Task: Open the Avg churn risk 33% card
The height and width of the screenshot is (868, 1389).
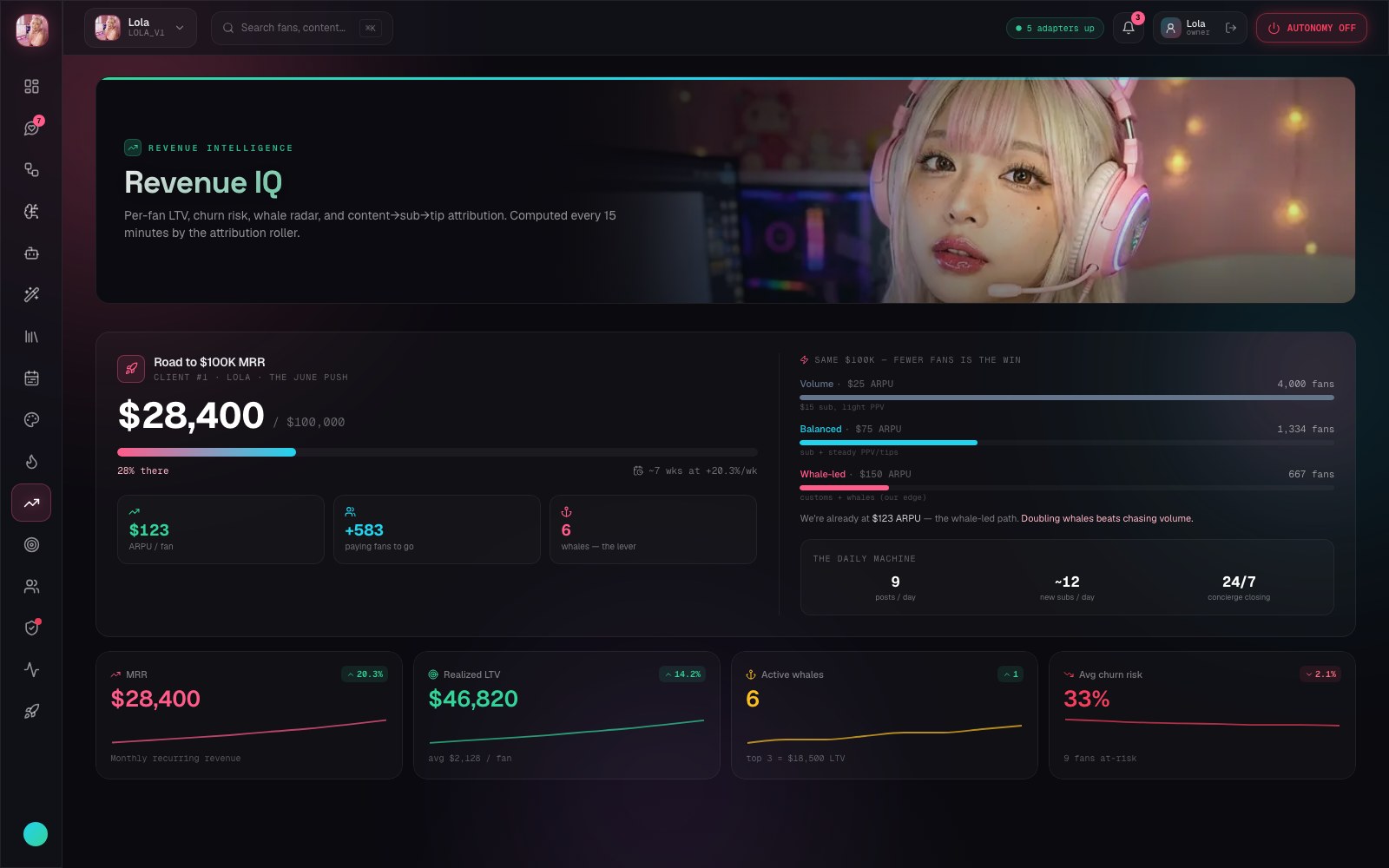Action: tap(1202, 715)
